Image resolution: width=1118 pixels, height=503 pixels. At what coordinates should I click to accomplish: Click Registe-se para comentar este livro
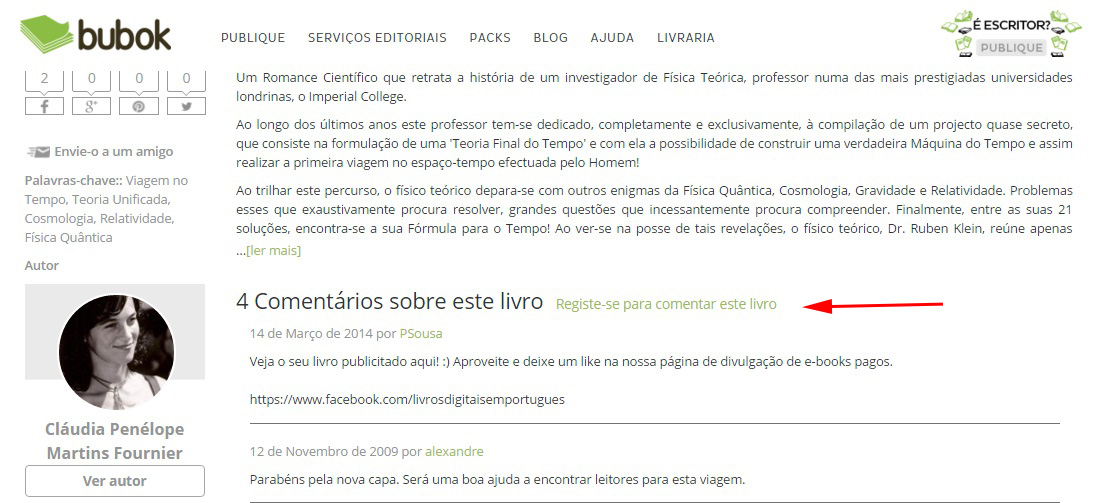[666, 304]
